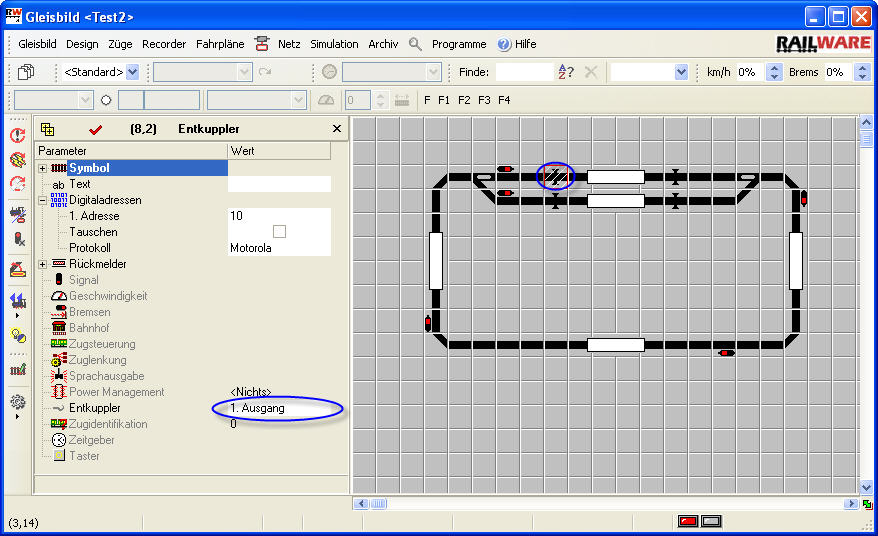
Task: Click the F4 function button
Action: [x=505, y=100]
